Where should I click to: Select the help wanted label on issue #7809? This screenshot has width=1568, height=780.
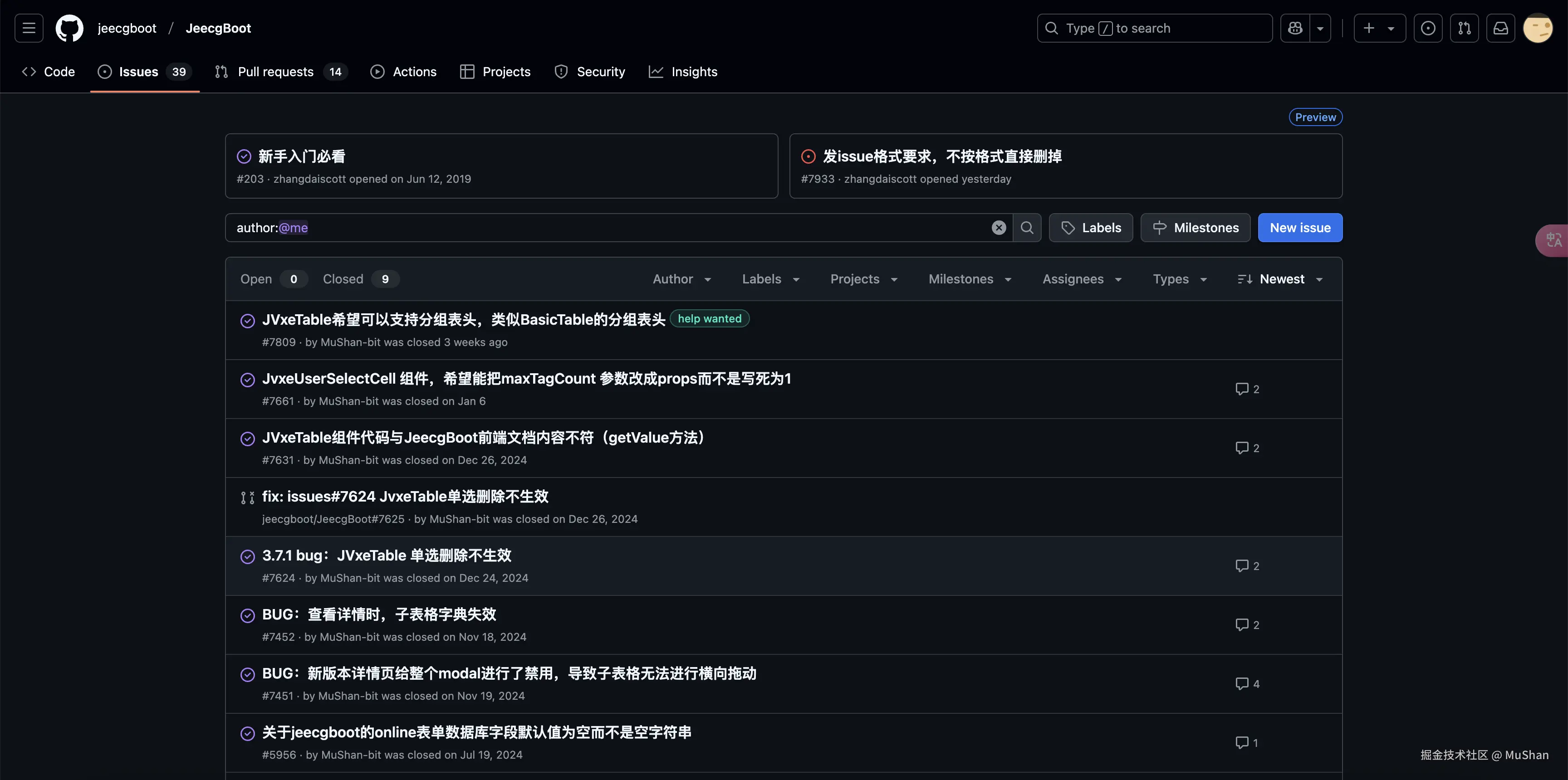[709, 318]
